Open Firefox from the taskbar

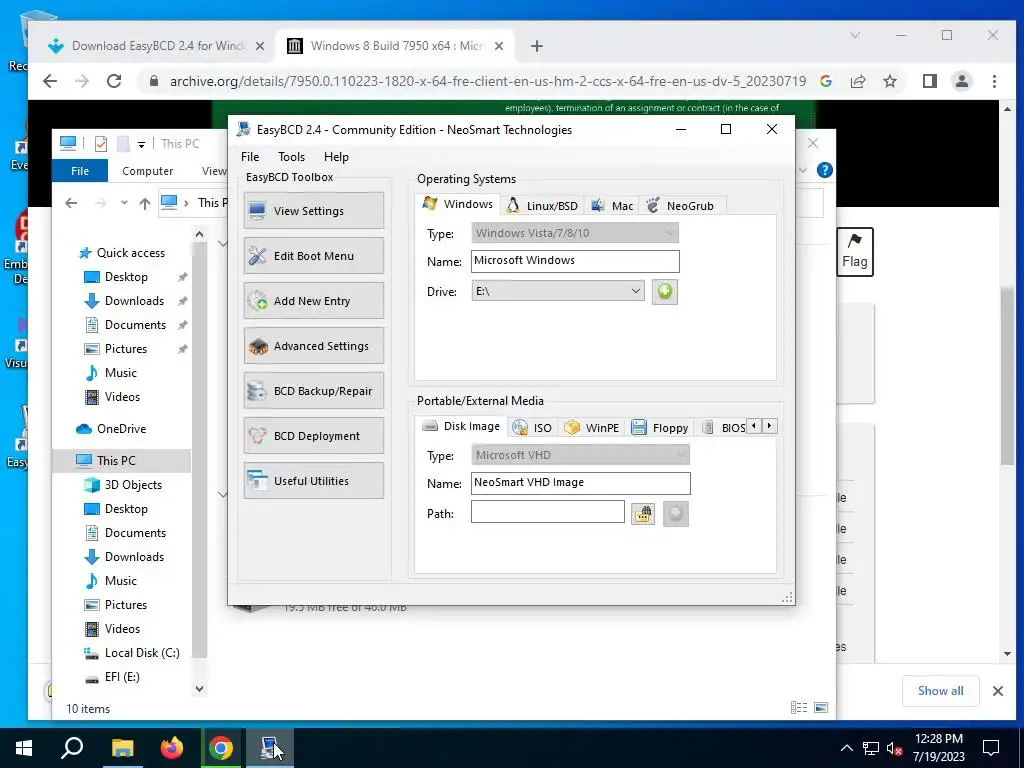click(x=172, y=748)
